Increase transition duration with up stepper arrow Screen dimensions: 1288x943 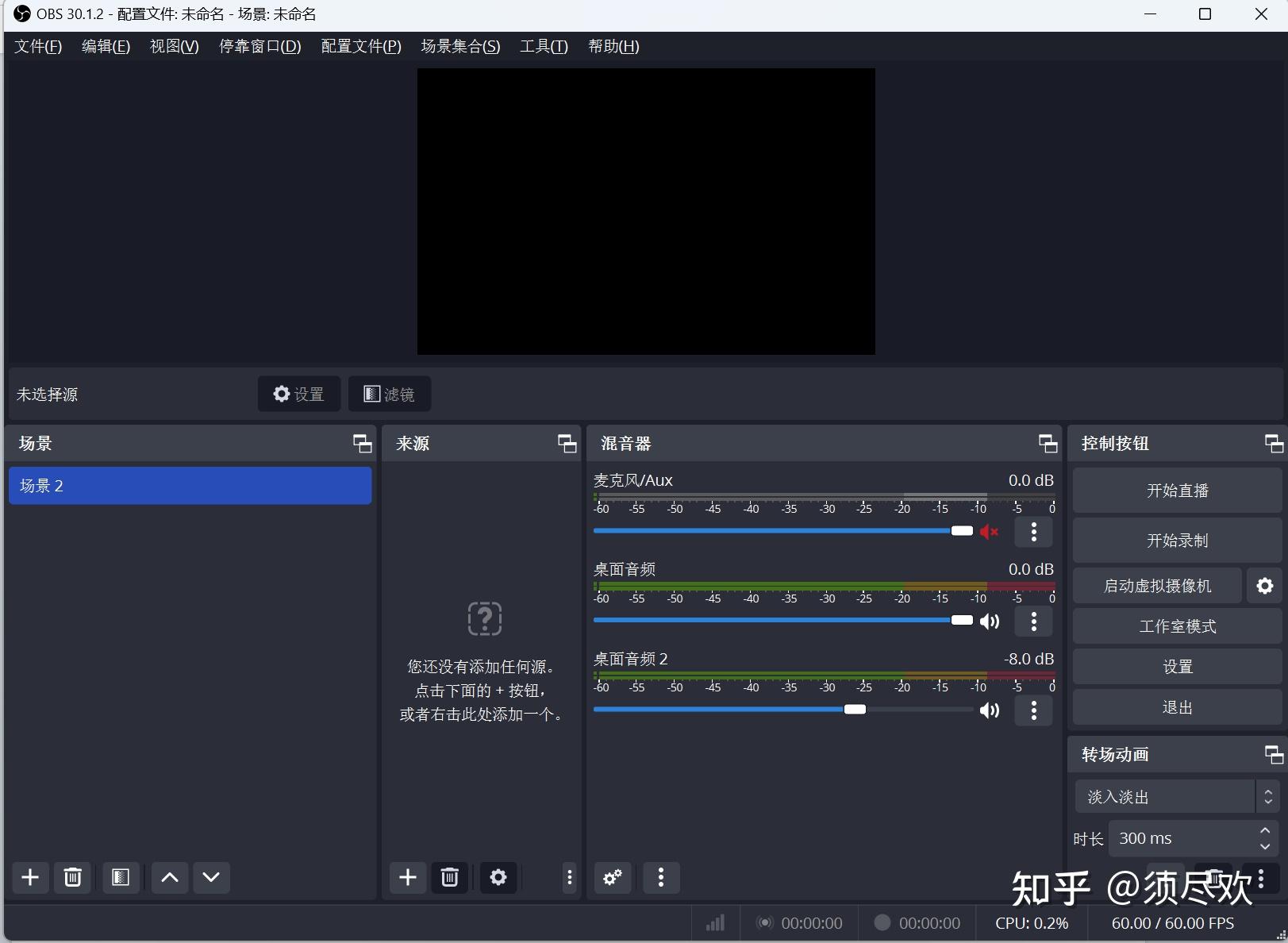pyautogui.click(x=1263, y=831)
